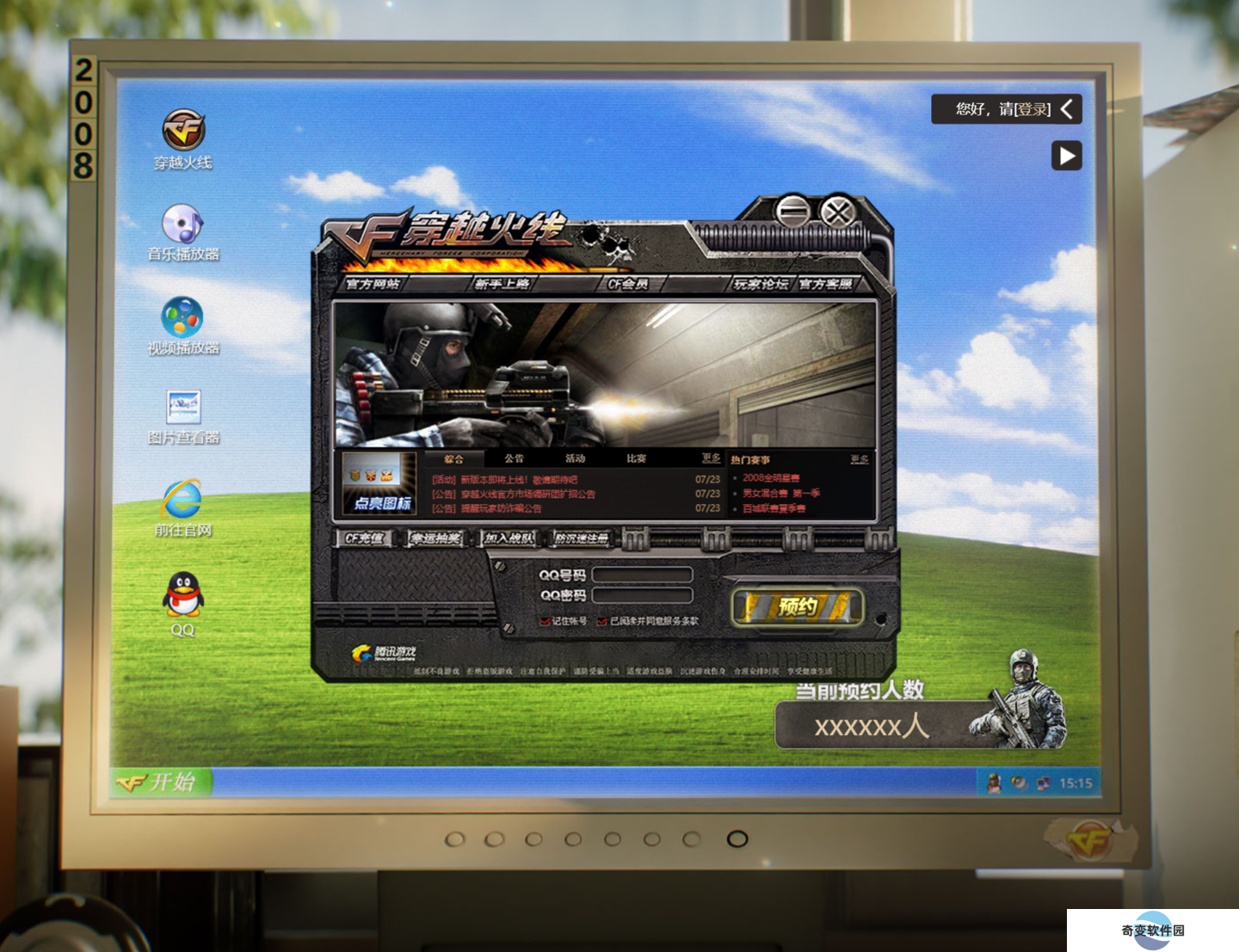Click the 点亮图标 thumbnail

coord(379,483)
